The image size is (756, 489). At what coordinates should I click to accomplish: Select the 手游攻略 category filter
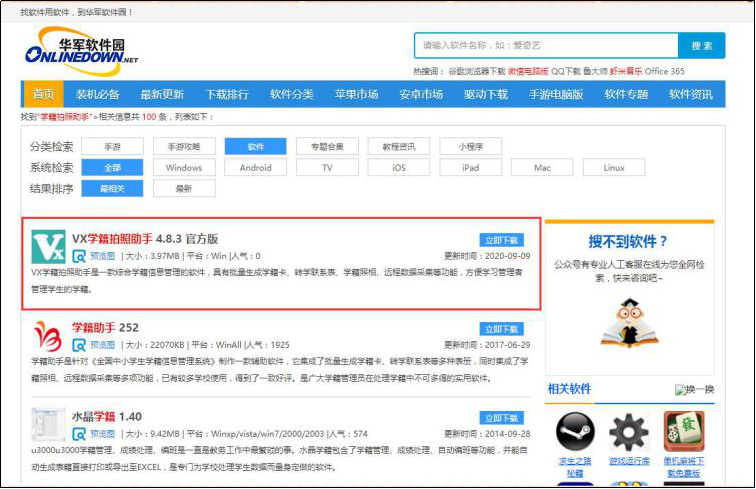pyautogui.click(x=184, y=146)
